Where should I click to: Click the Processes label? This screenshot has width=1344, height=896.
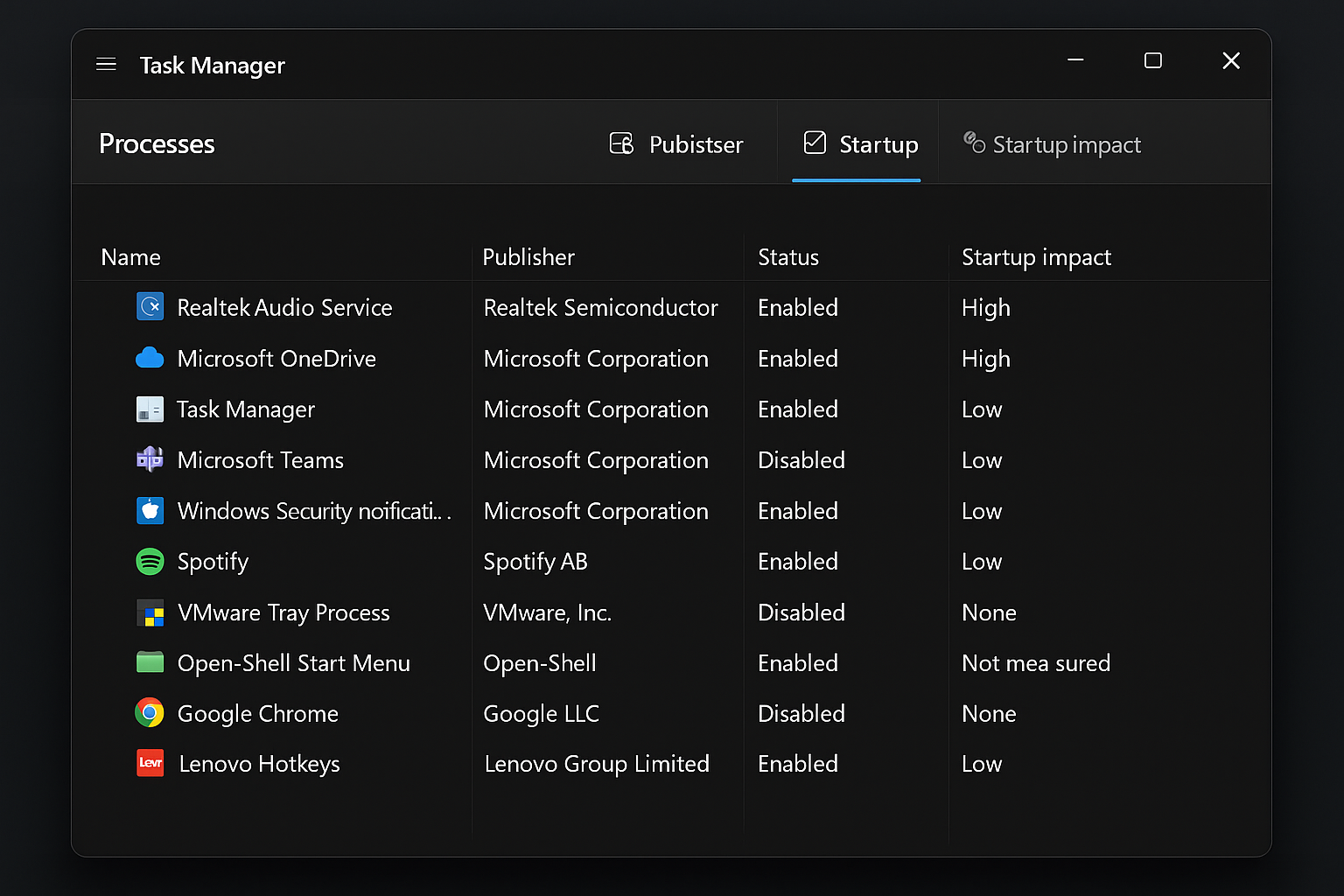(x=157, y=143)
